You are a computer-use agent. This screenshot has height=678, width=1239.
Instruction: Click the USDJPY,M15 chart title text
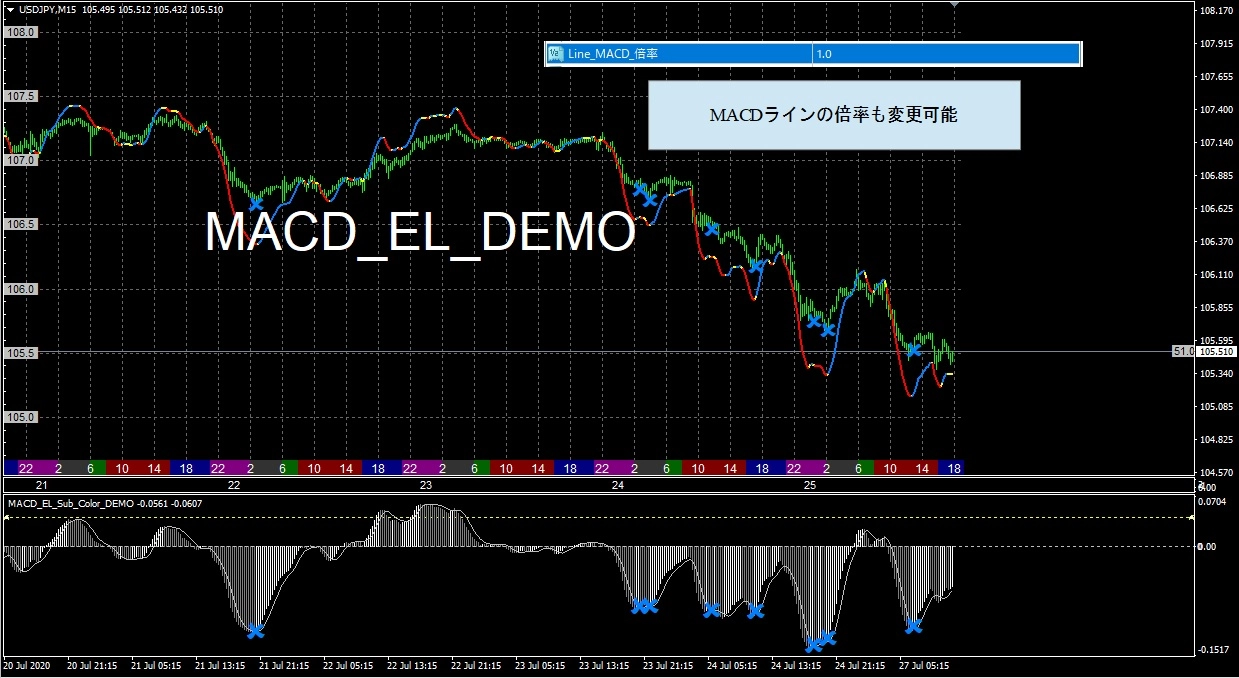48,10
